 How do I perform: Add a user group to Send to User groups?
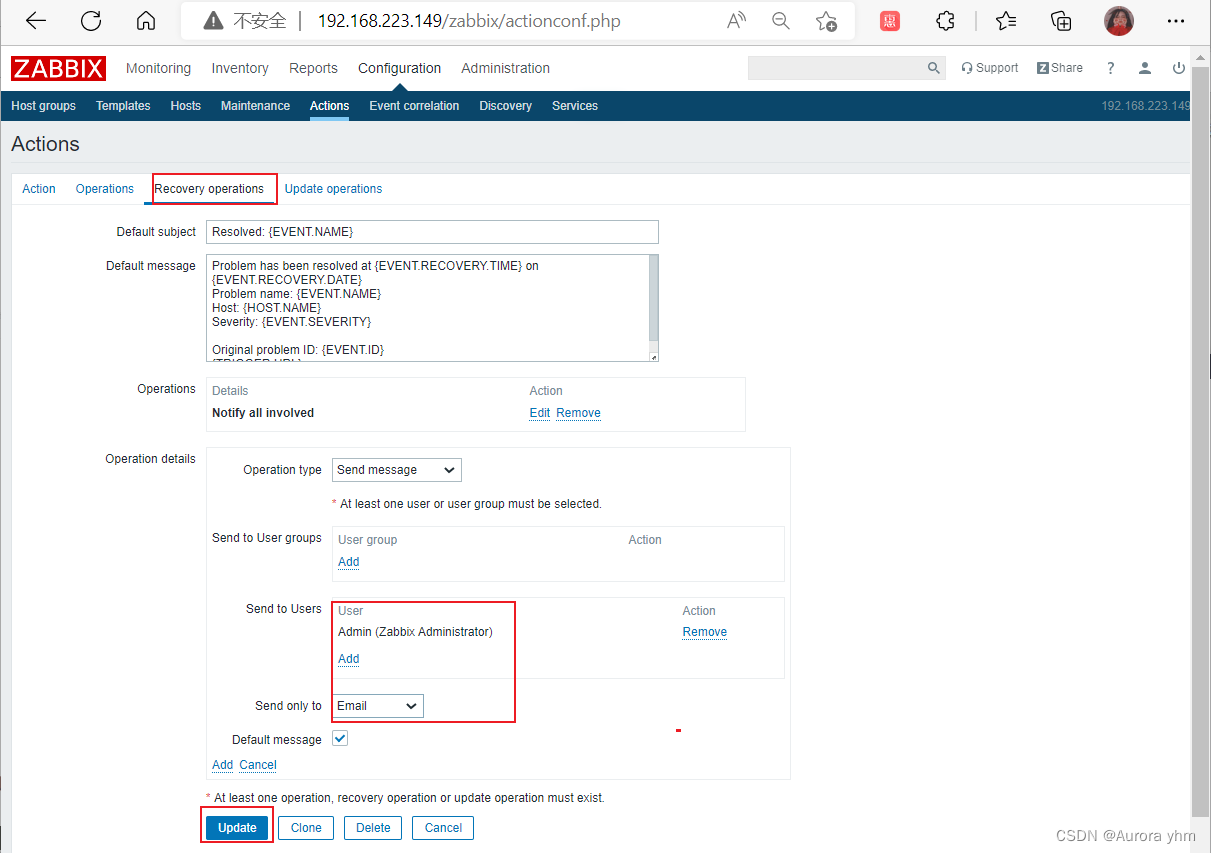[x=348, y=562]
